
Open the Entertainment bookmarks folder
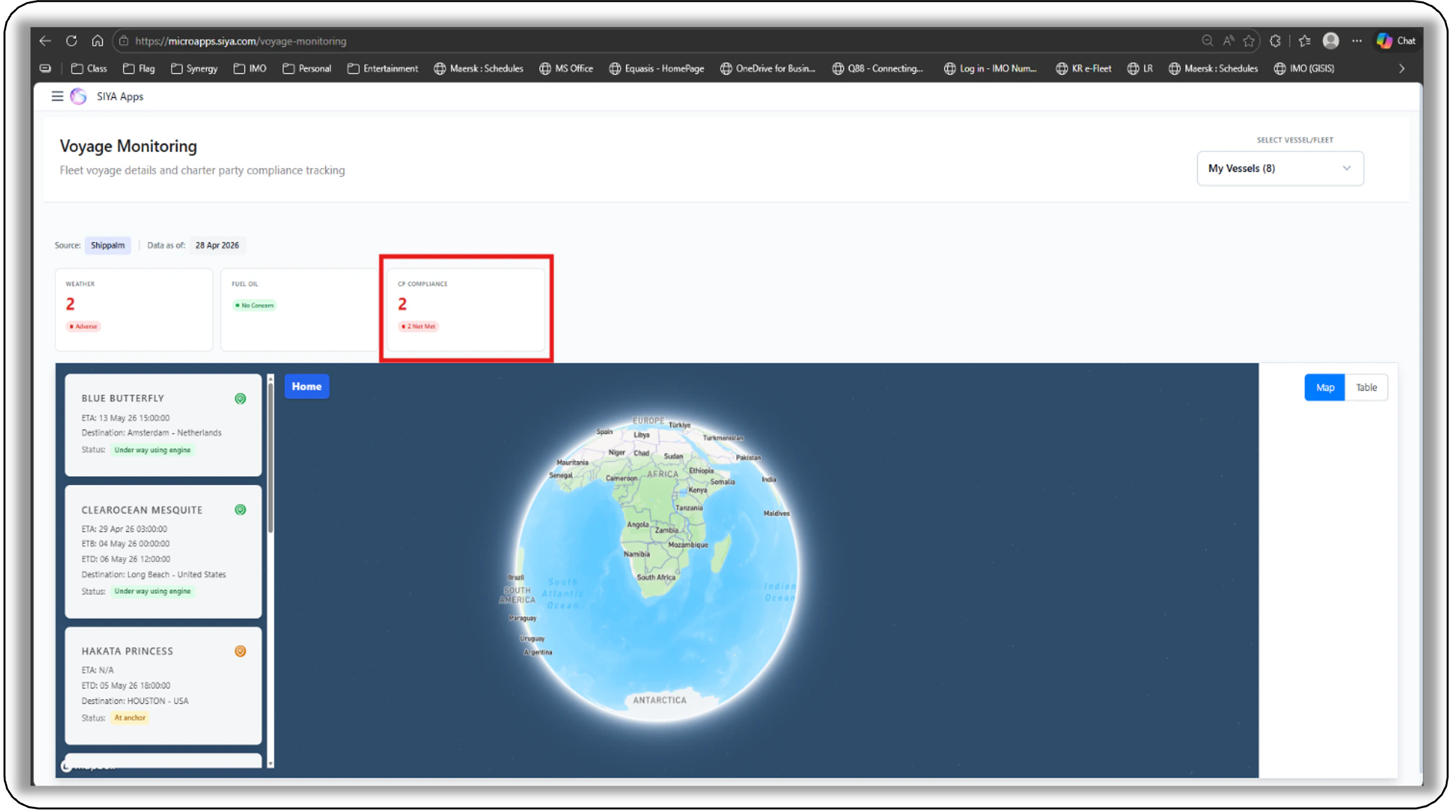coord(383,69)
